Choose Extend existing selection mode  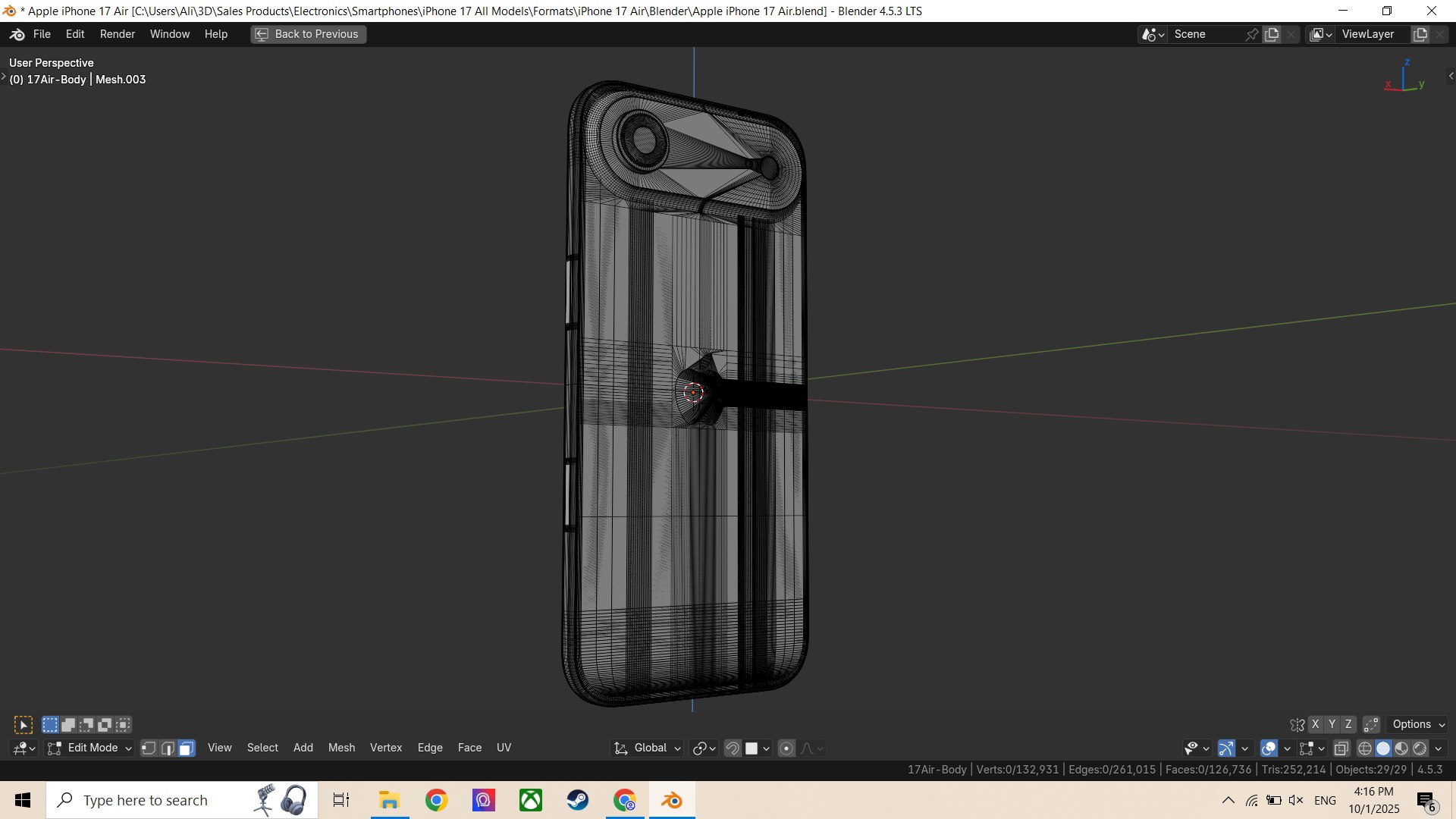[x=68, y=725]
